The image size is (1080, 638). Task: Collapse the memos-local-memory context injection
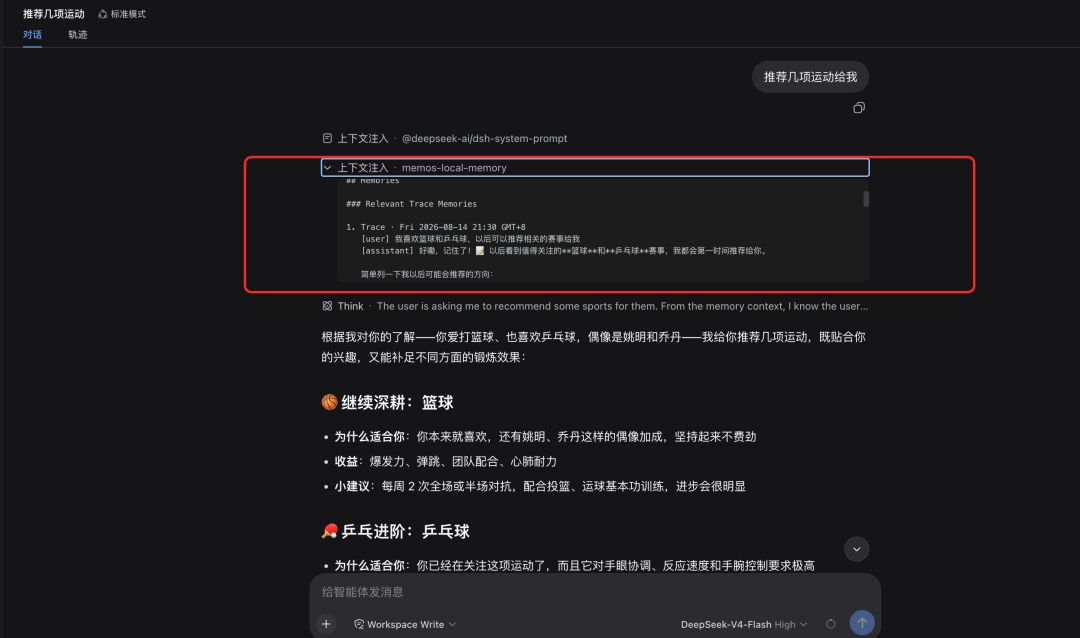(595, 167)
